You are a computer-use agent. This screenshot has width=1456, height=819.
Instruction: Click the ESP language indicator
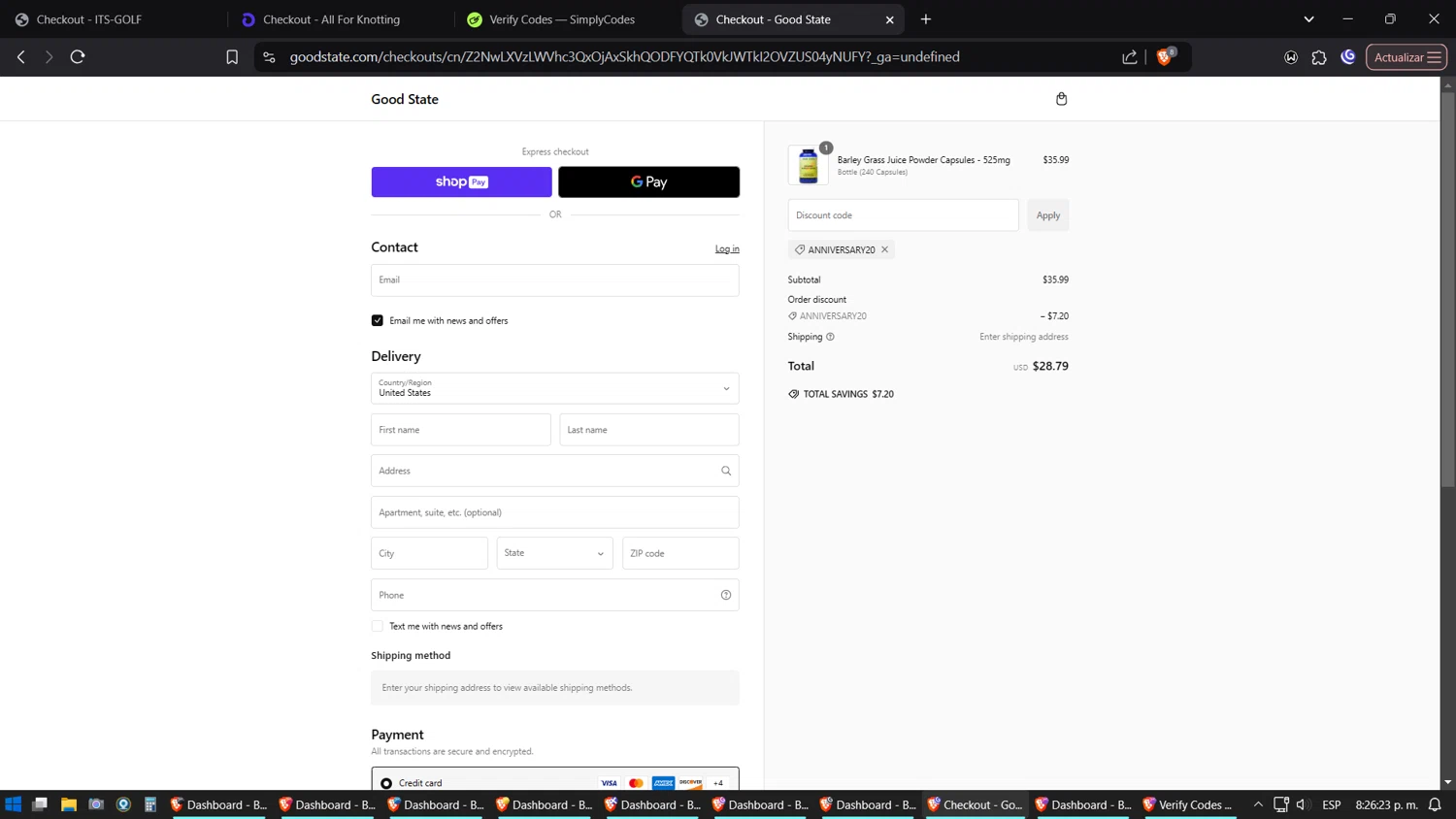pos(1332,804)
